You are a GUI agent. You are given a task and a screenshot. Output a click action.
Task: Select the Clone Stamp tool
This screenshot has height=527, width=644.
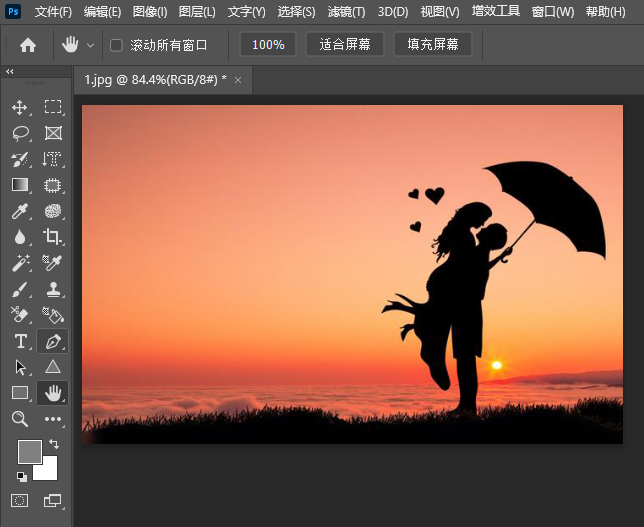tap(53, 289)
